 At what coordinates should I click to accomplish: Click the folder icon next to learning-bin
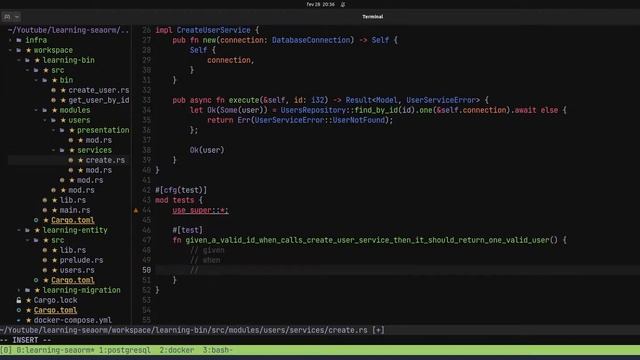coord(27,60)
